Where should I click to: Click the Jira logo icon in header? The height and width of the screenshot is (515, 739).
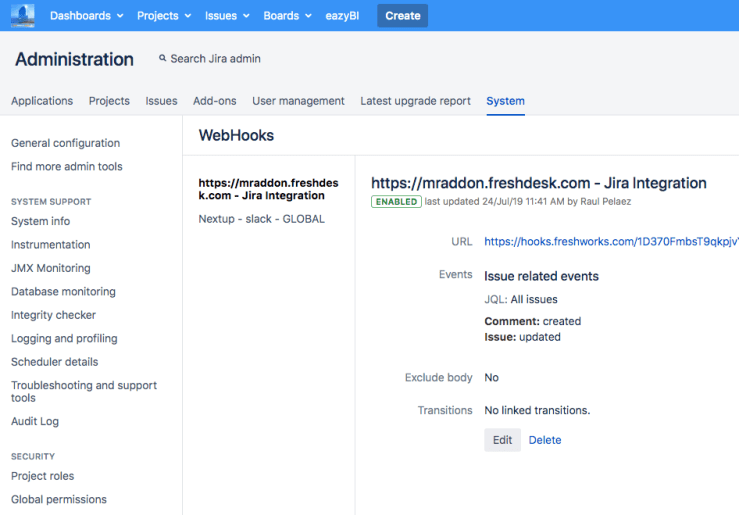click(x=22, y=16)
